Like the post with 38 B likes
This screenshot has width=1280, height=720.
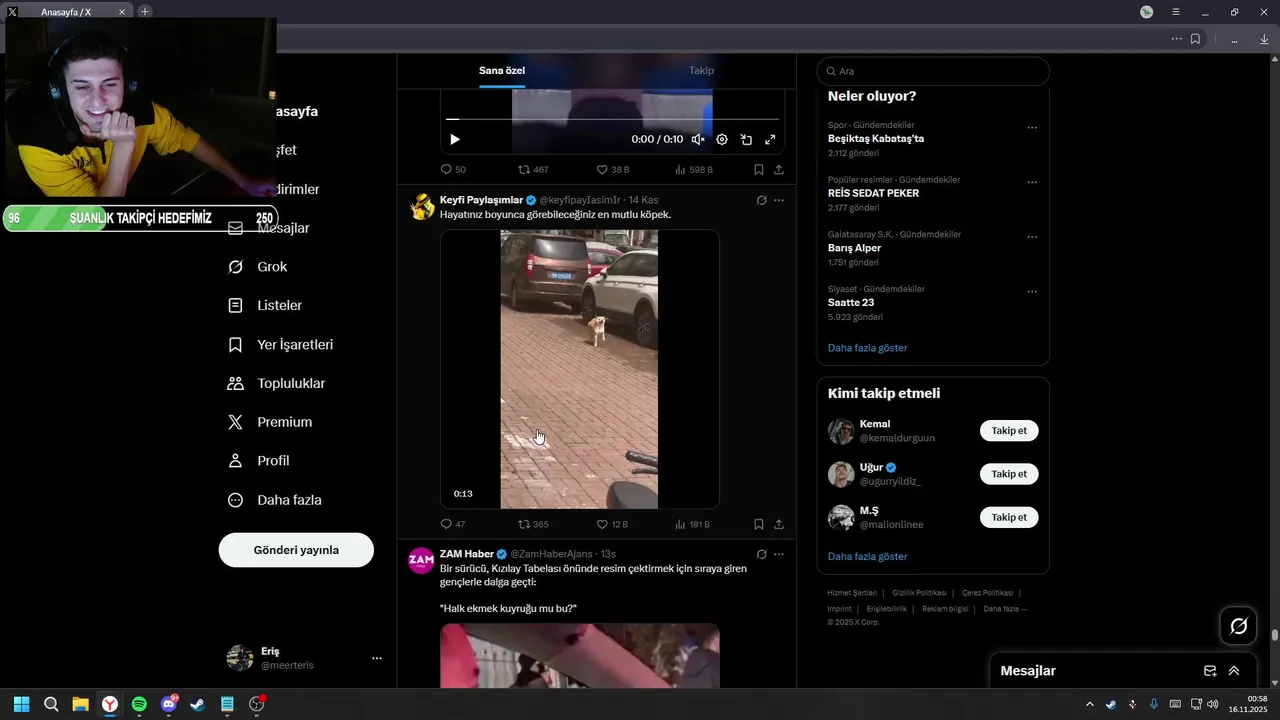click(612, 170)
